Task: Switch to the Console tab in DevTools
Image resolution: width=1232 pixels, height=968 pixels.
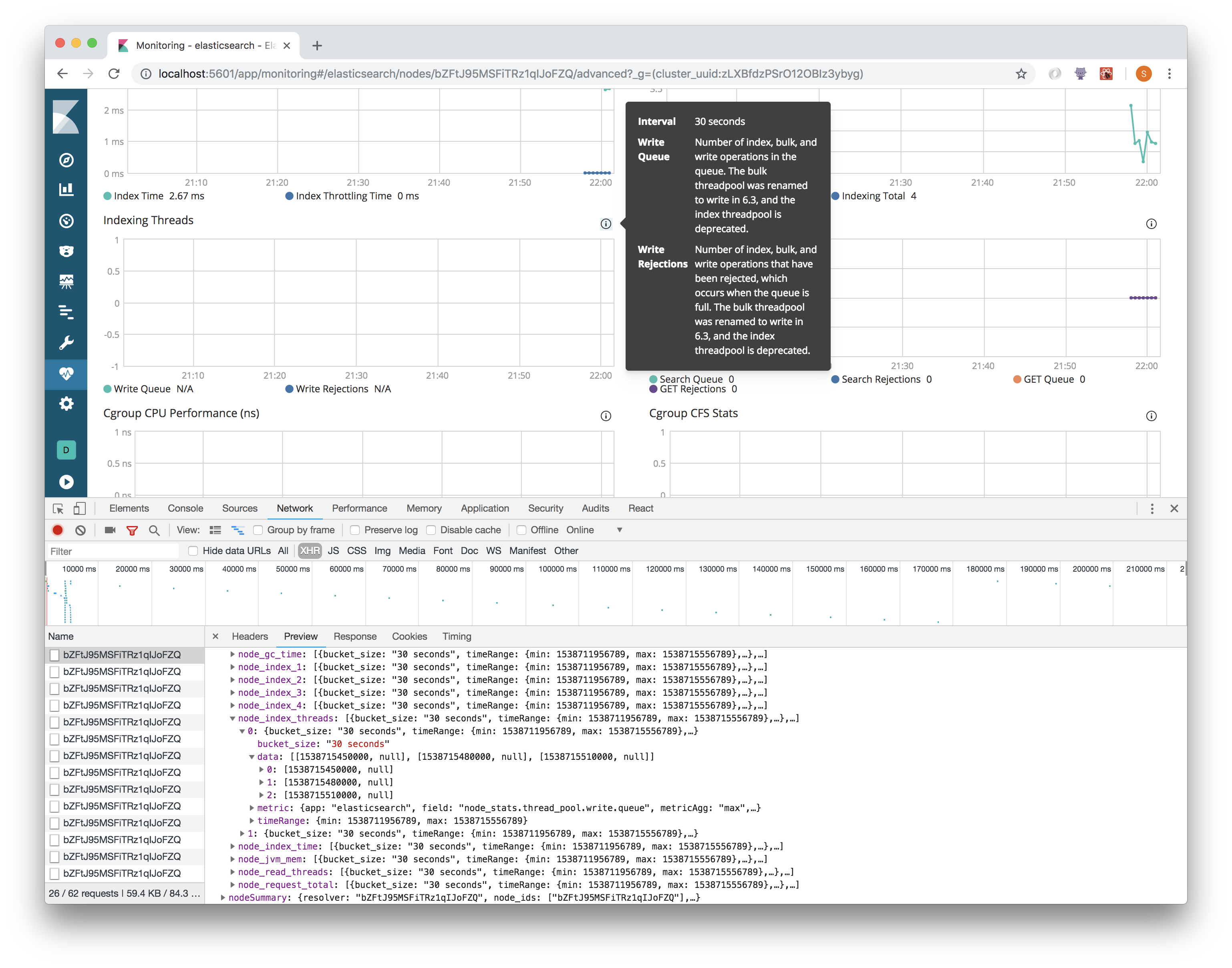Action: (185, 508)
